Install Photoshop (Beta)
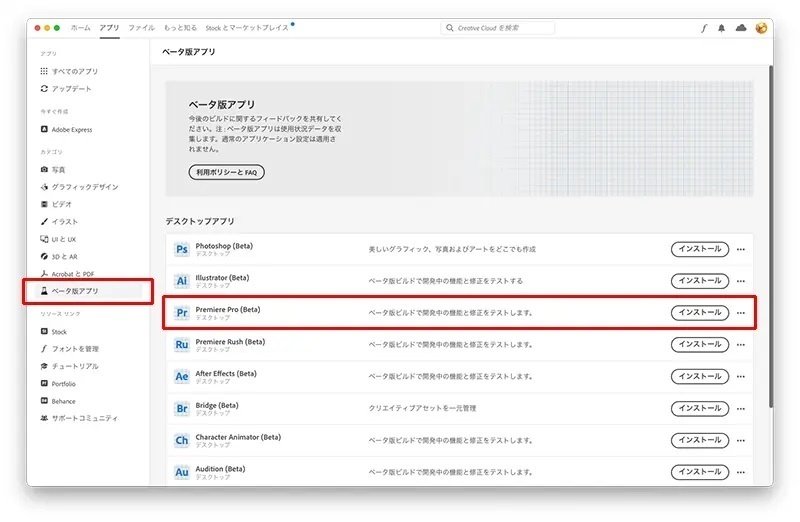The image size is (800, 522). point(699,249)
